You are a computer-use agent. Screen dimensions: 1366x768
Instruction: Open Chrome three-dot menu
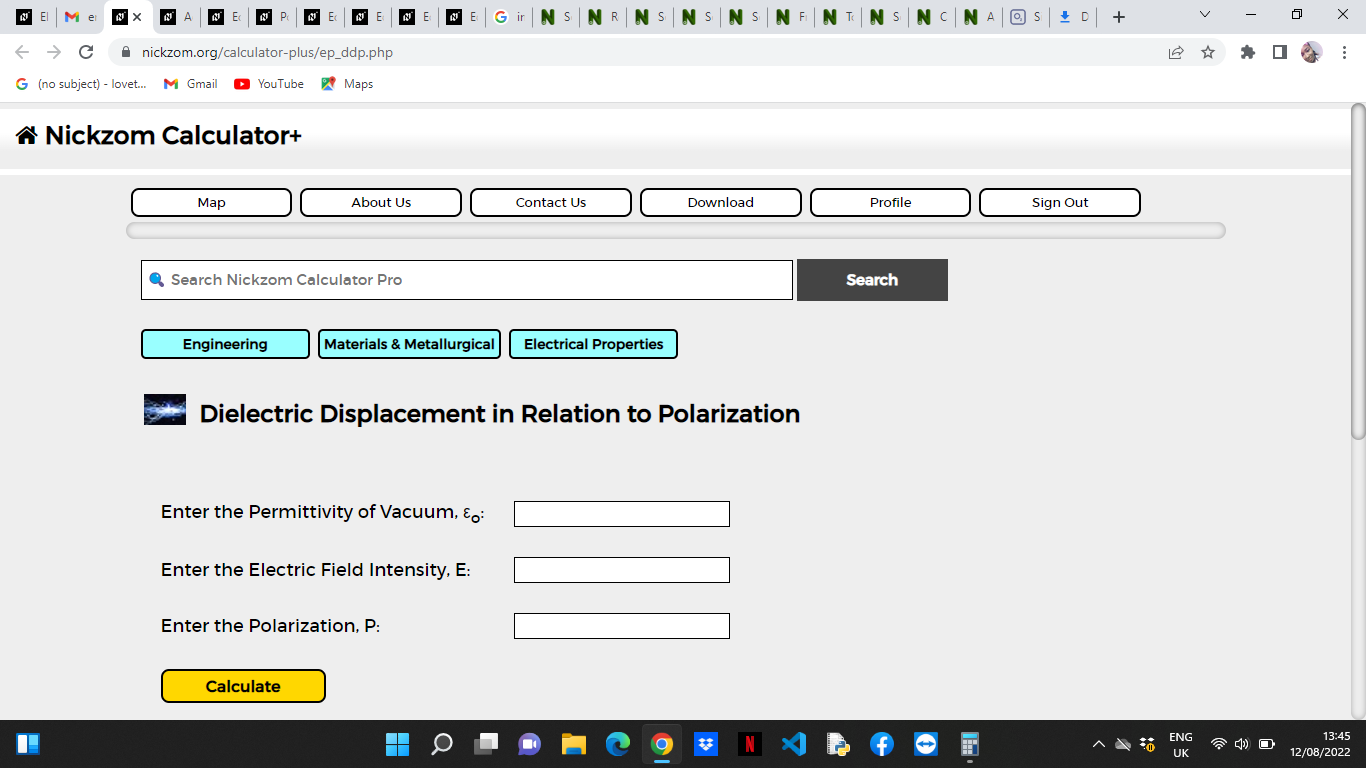tap(1344, 52)
